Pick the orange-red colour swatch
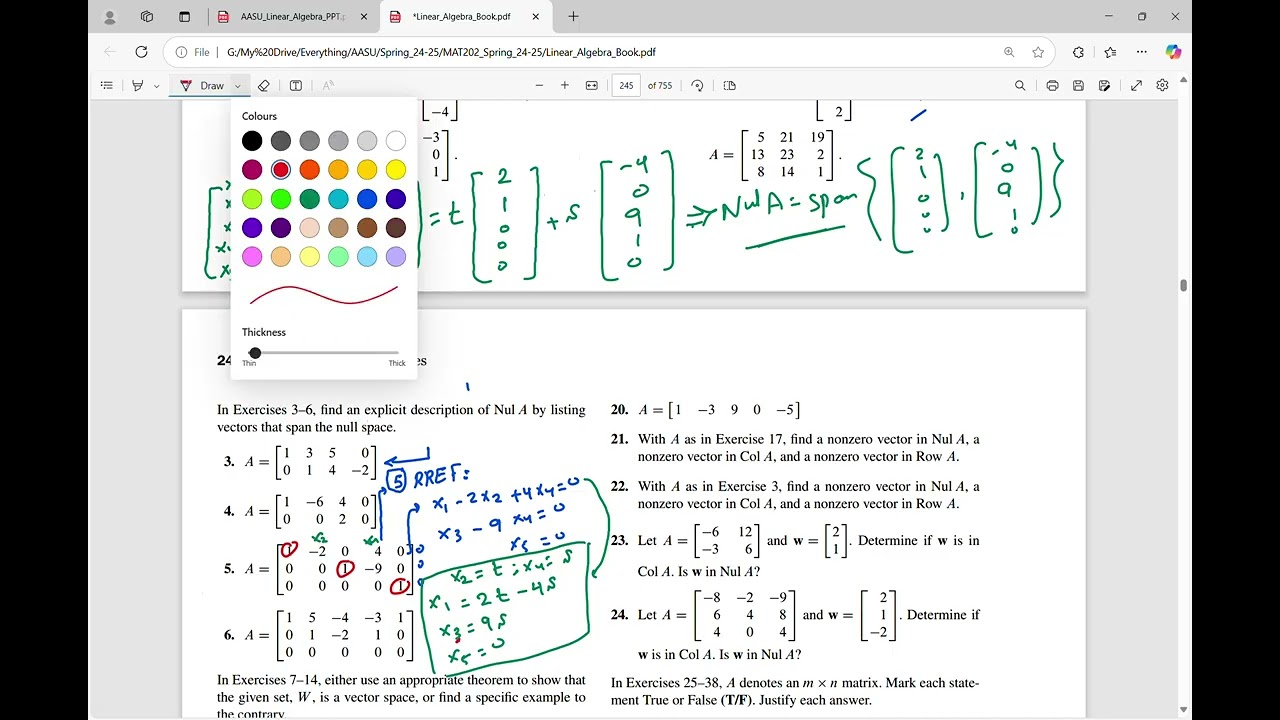 point(310,170)
